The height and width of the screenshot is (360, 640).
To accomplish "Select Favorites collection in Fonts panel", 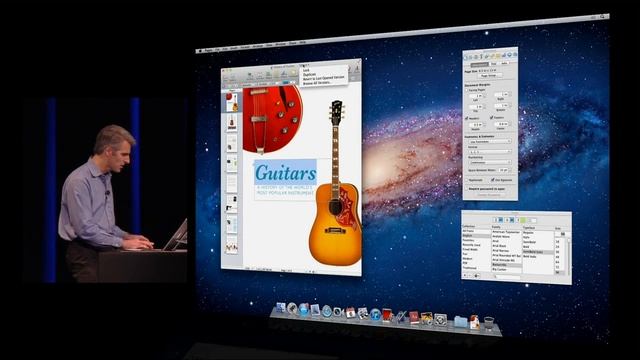I will click(469, 240).
